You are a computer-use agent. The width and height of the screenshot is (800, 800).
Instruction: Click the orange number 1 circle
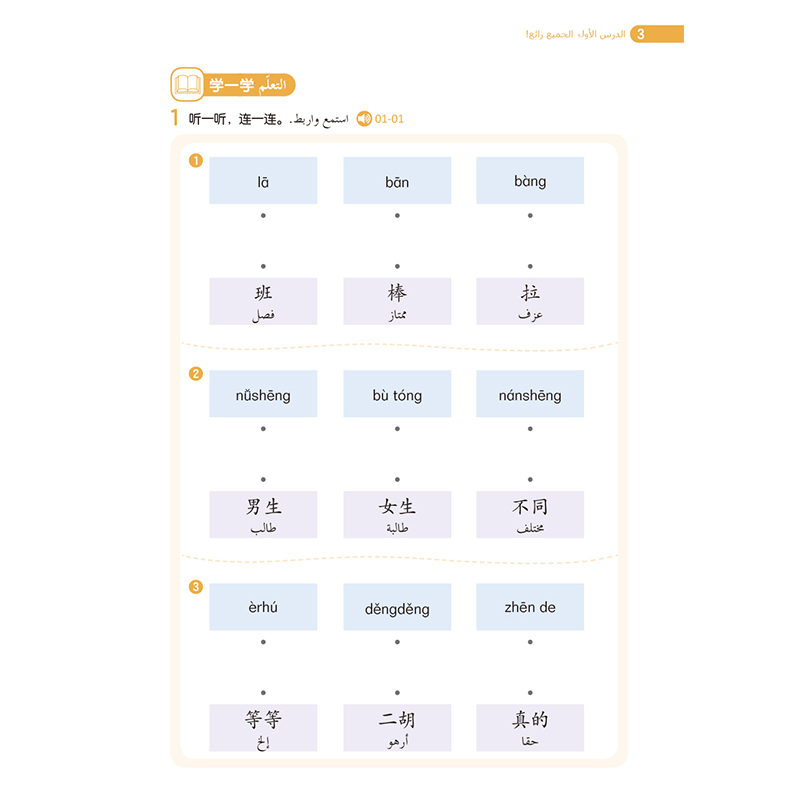pos(196,161)
